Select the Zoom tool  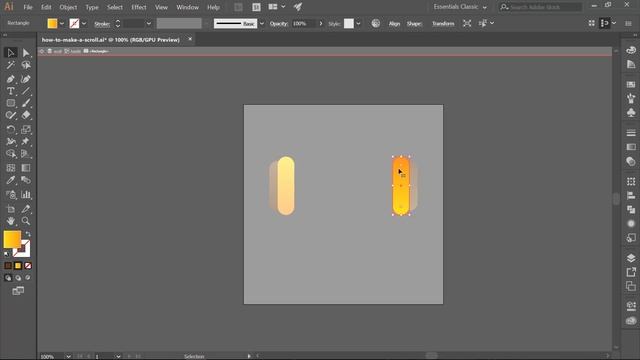[x=26, y=221]
